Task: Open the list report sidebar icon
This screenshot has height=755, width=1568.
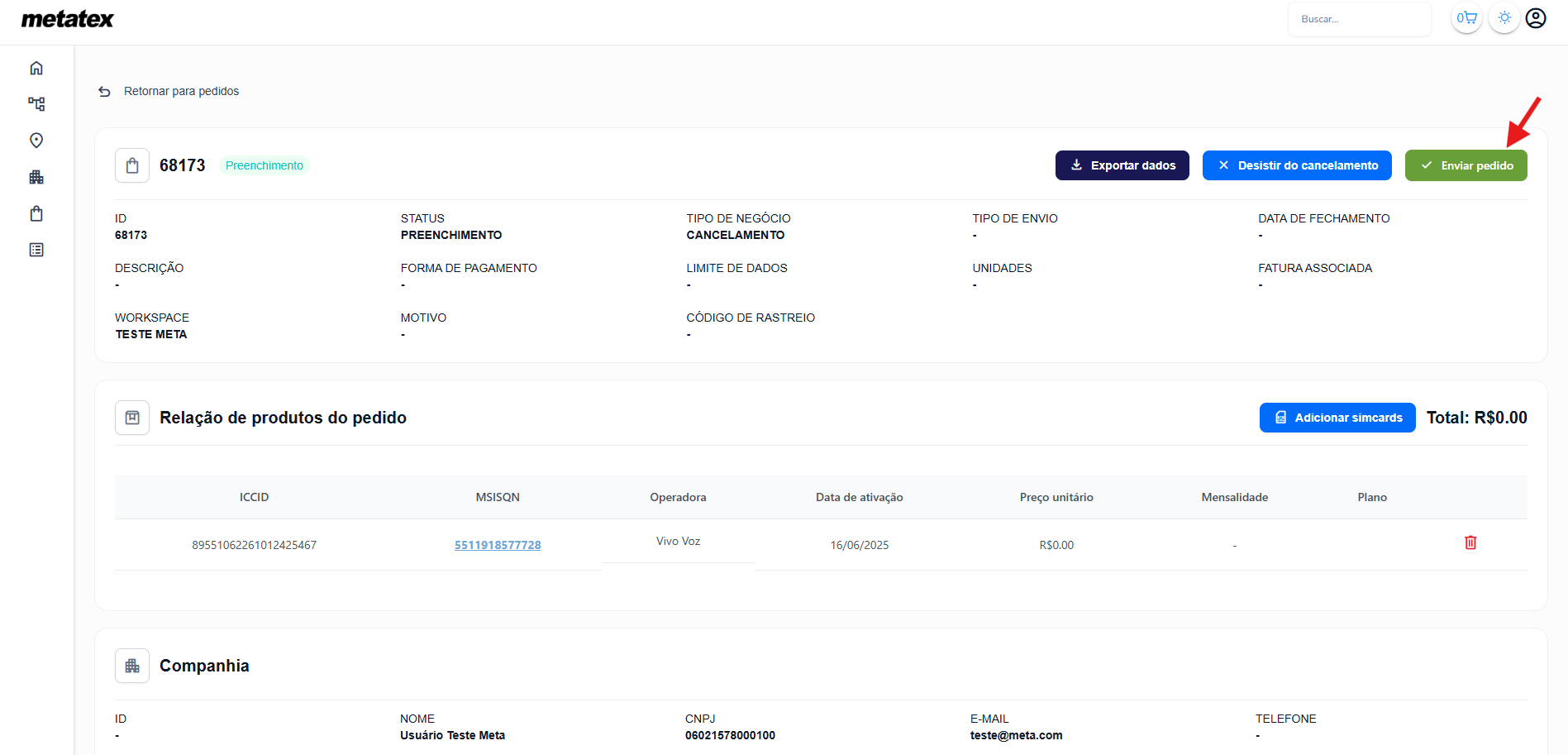Action: [x=36, y=250]
